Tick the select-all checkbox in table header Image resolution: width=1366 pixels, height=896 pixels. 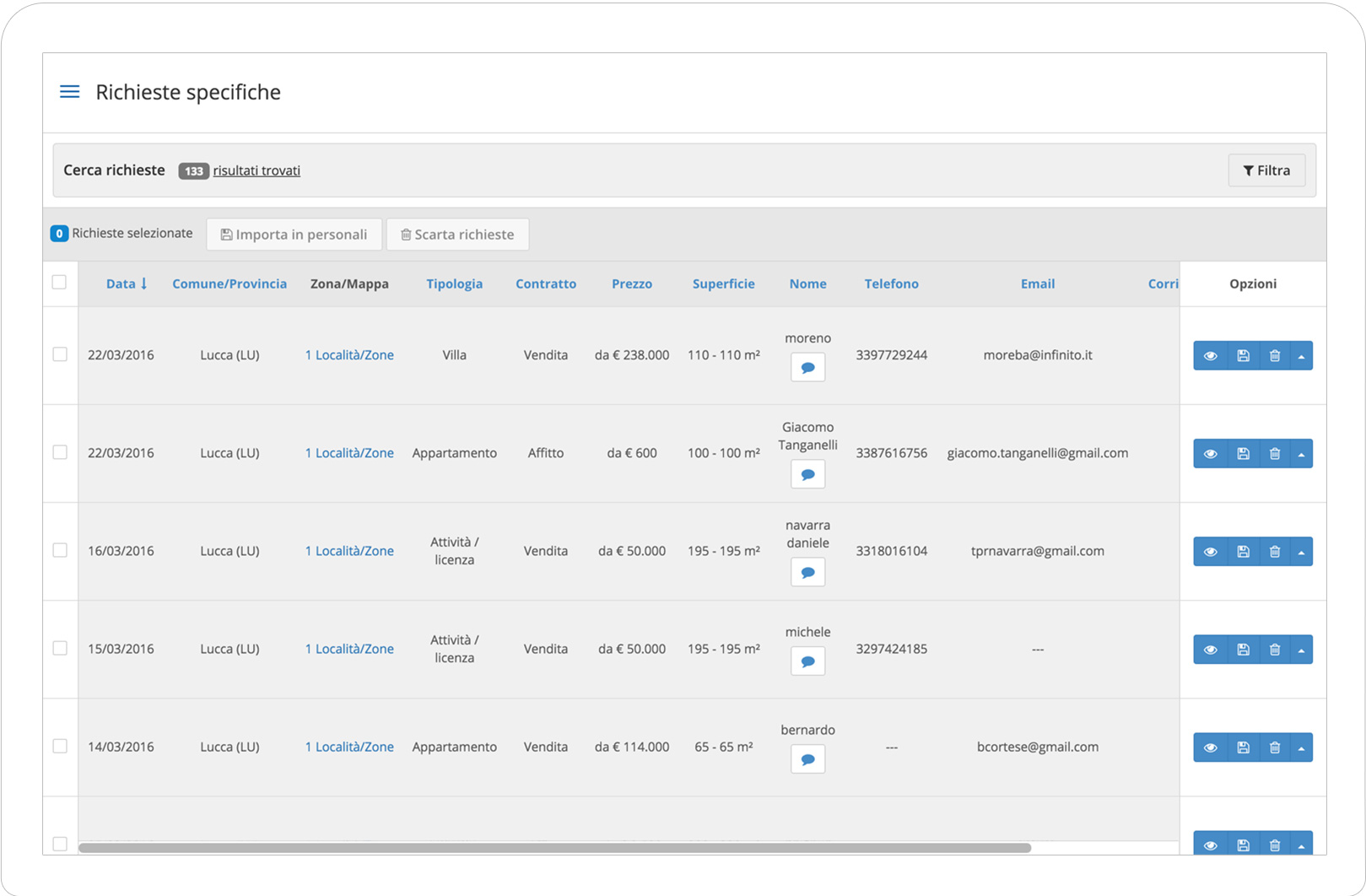click(59, 282)
